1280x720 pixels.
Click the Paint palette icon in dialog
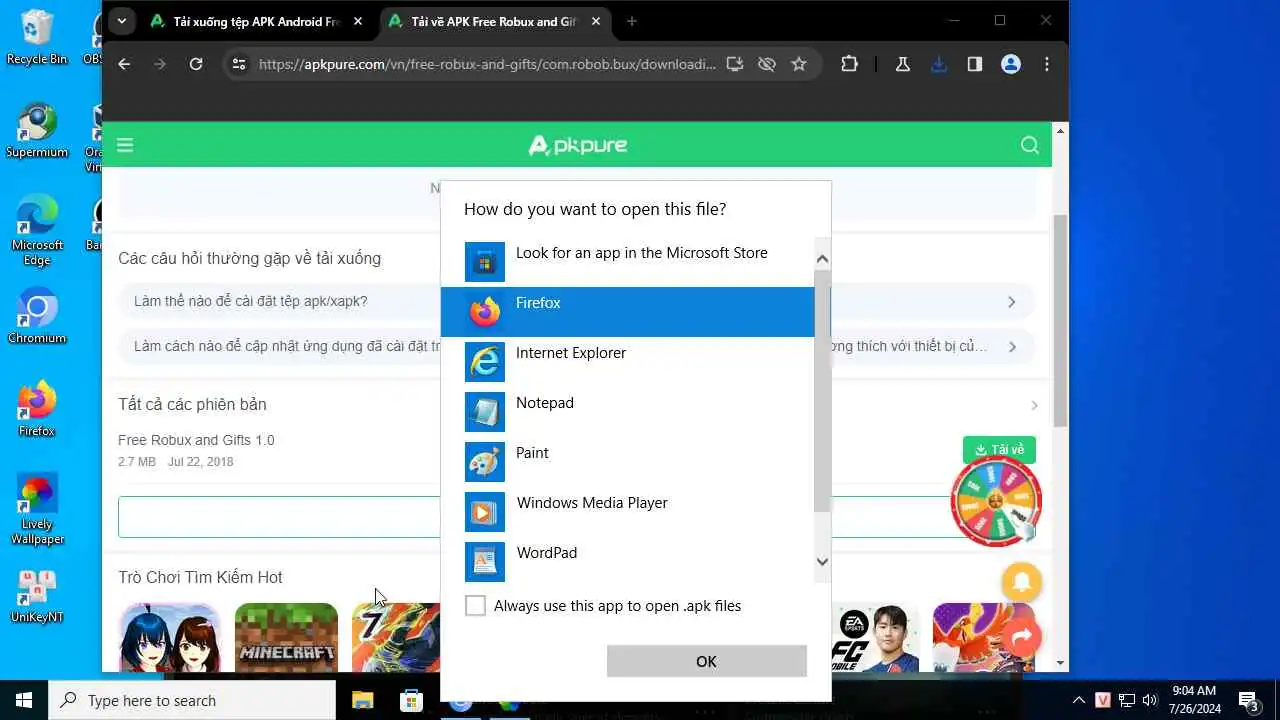485,462
